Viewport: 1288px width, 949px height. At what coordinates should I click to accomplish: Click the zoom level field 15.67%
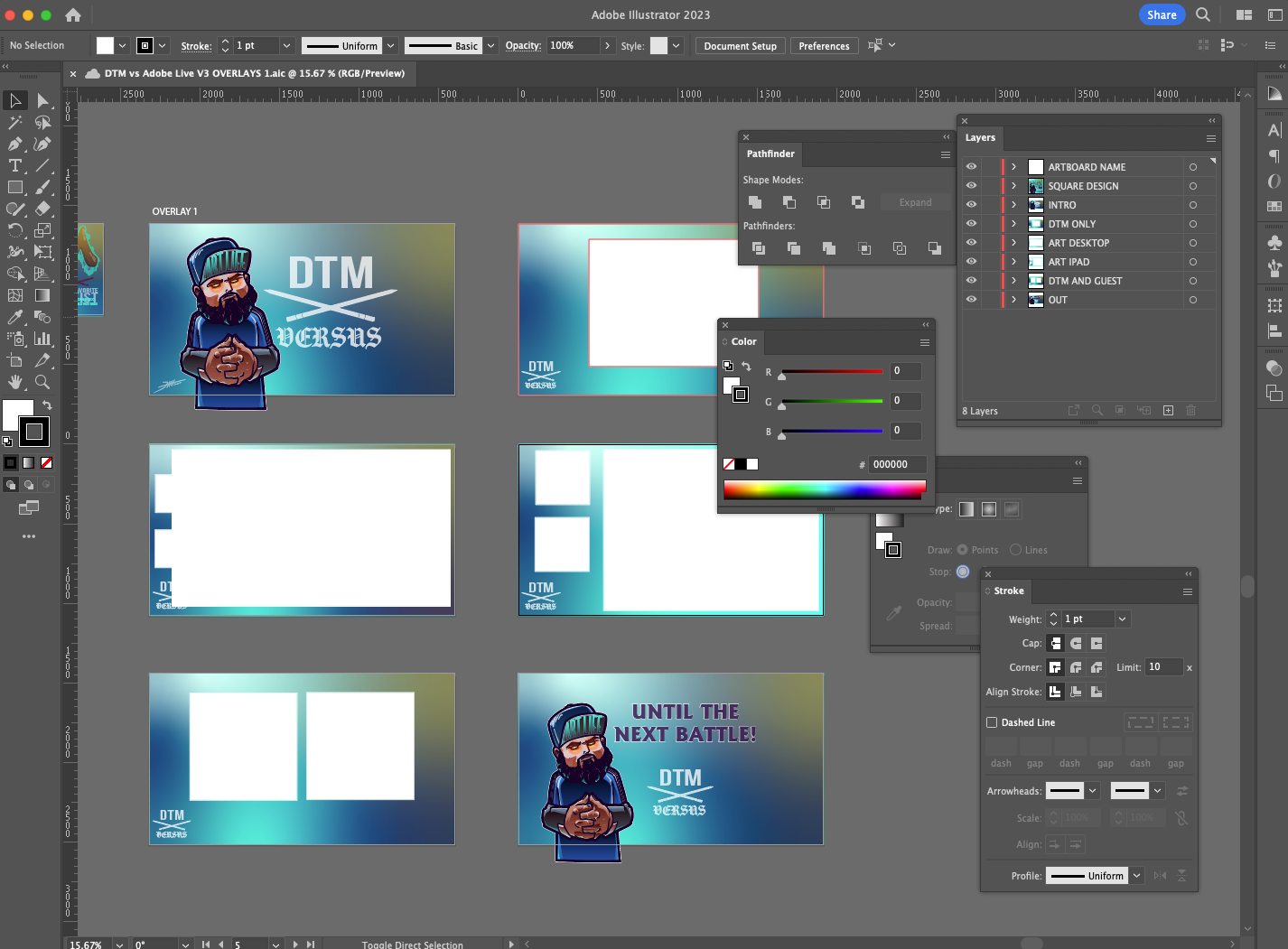coord(89,944)
